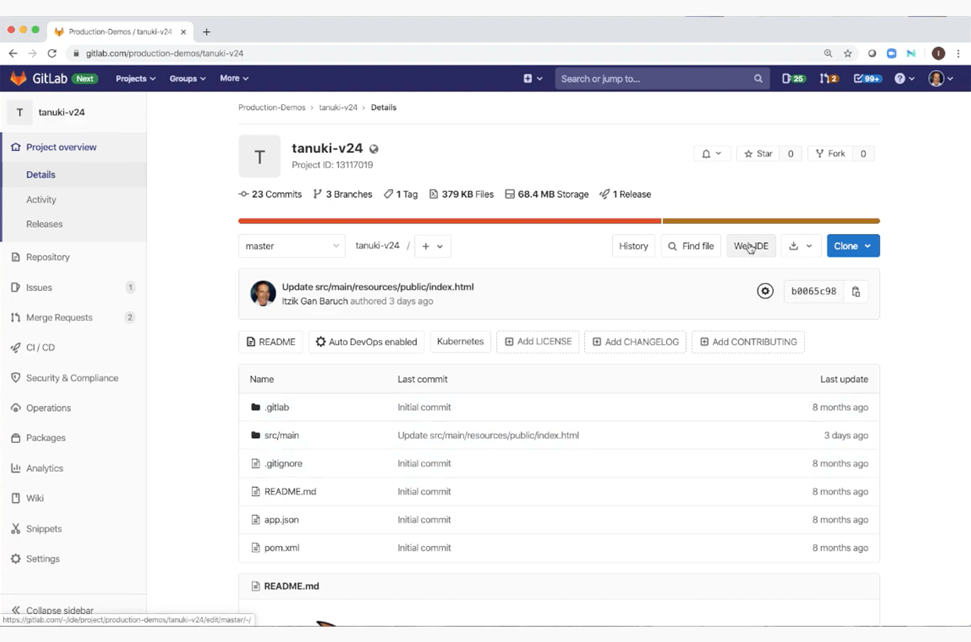The width and height of the screenshot is (971, 642).
Task: Open CI / CD in the sidebar
Action: pos(40,347)
